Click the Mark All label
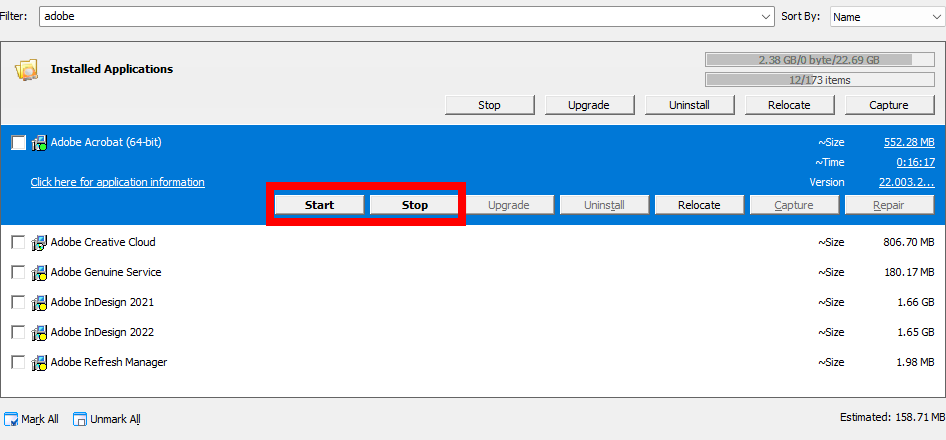 [x=40, y=419]
